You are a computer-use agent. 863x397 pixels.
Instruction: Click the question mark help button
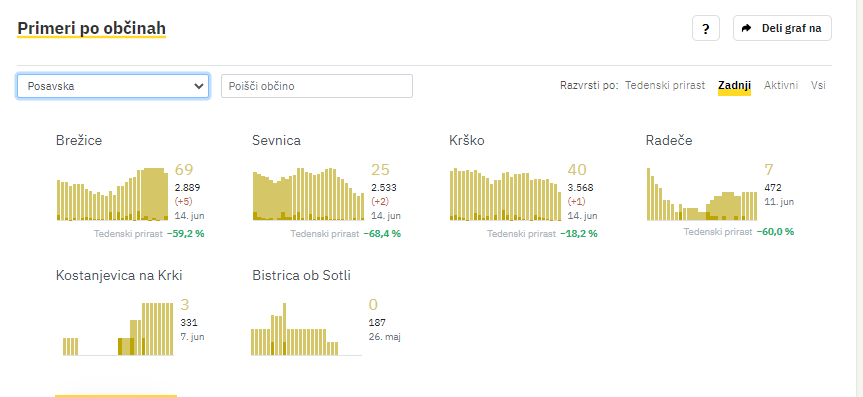(x=706, y=29)
